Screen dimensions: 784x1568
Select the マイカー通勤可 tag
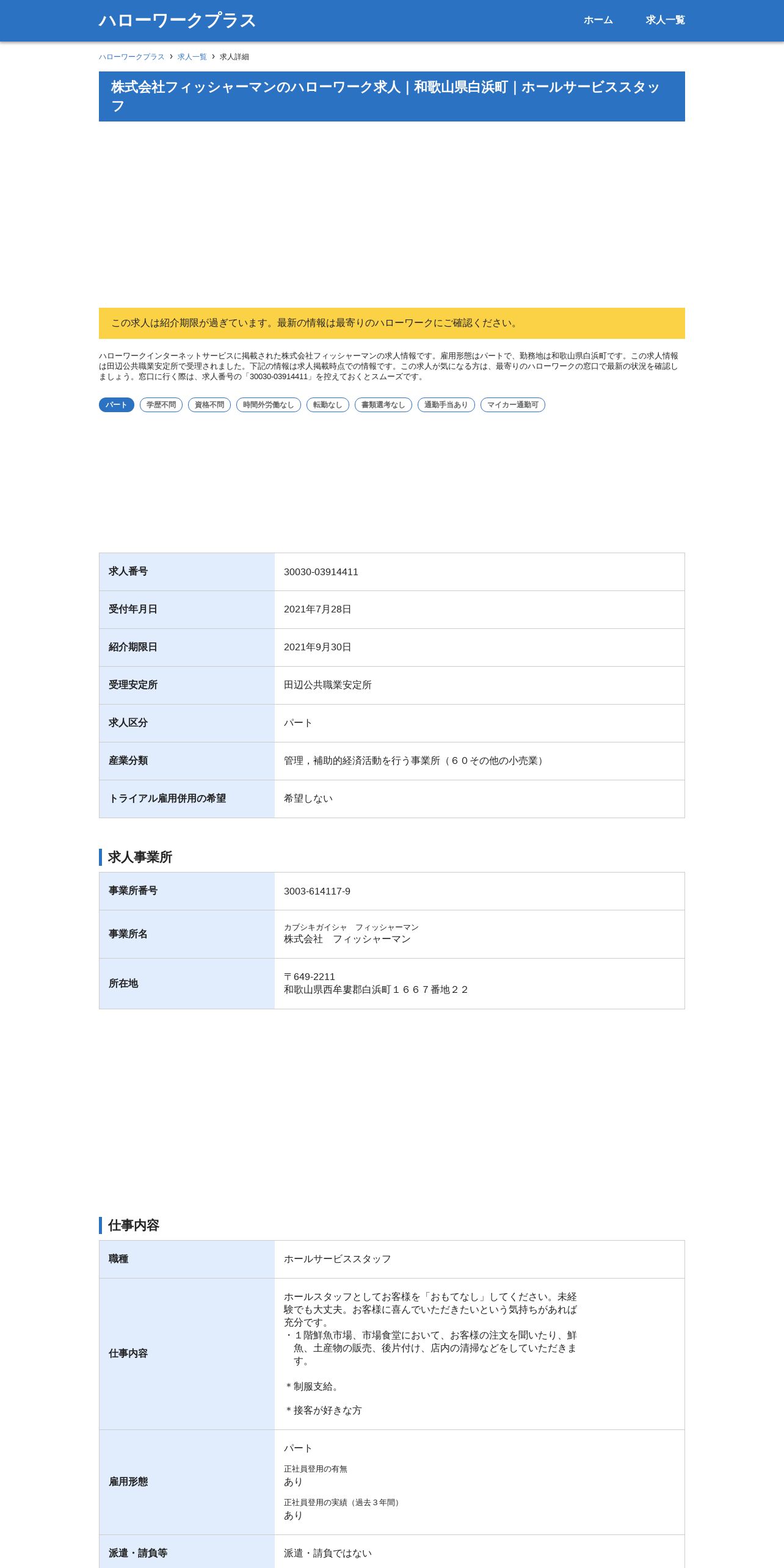513,405
